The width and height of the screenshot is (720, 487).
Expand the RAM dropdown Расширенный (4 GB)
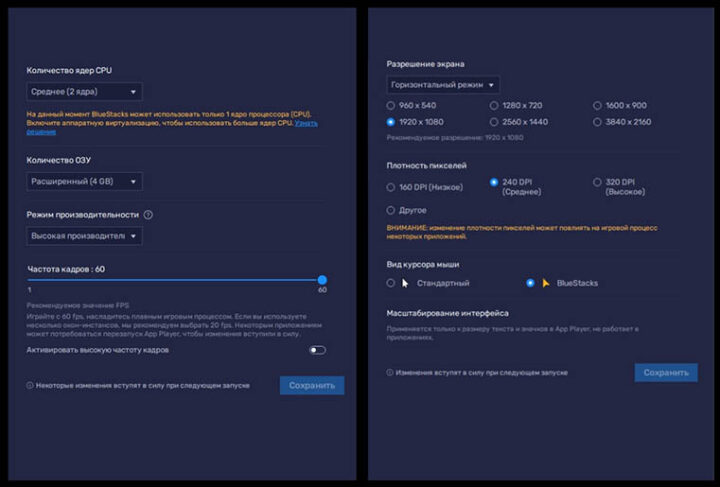[x=84, y=181]
